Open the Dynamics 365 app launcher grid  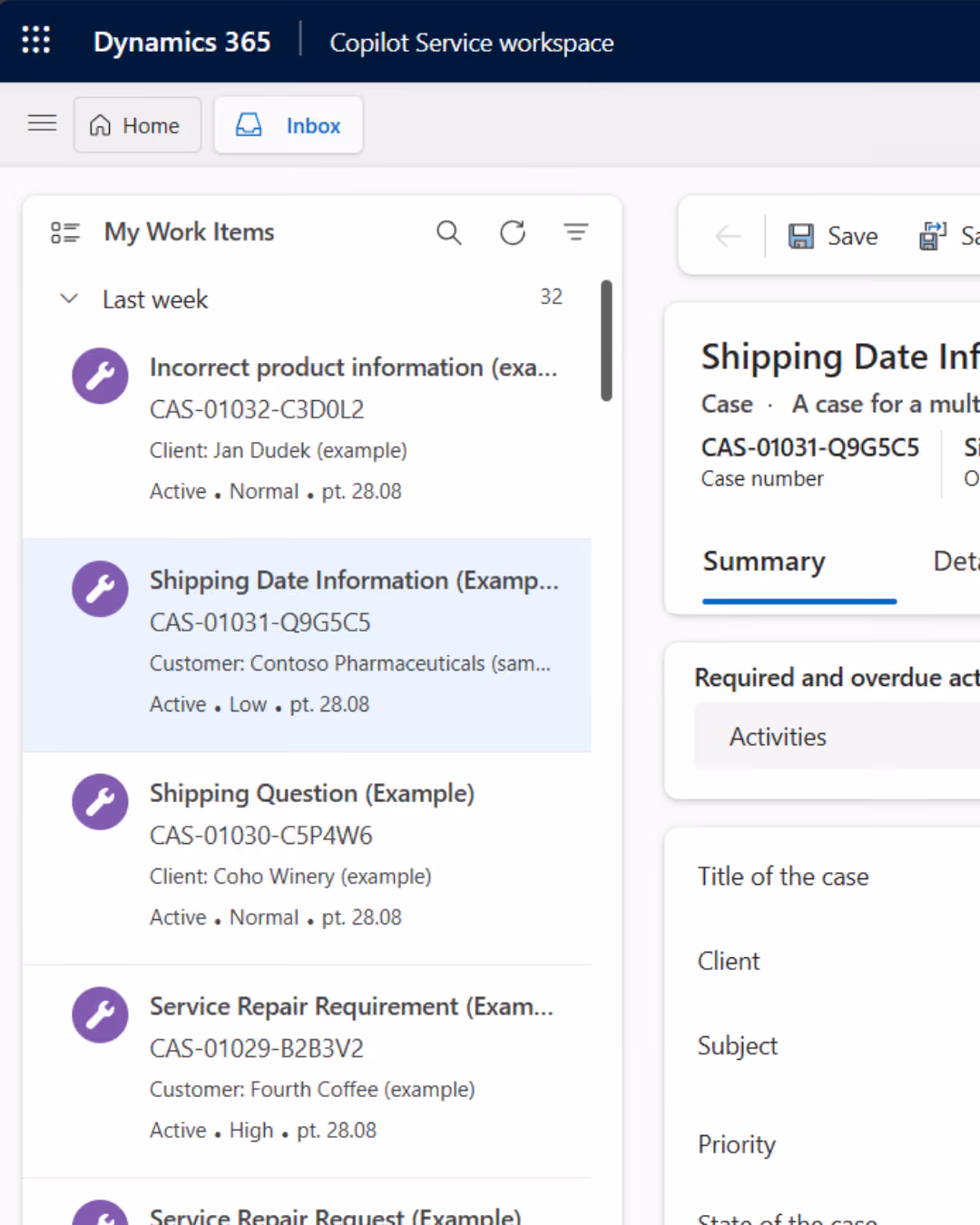click(36, 40)
